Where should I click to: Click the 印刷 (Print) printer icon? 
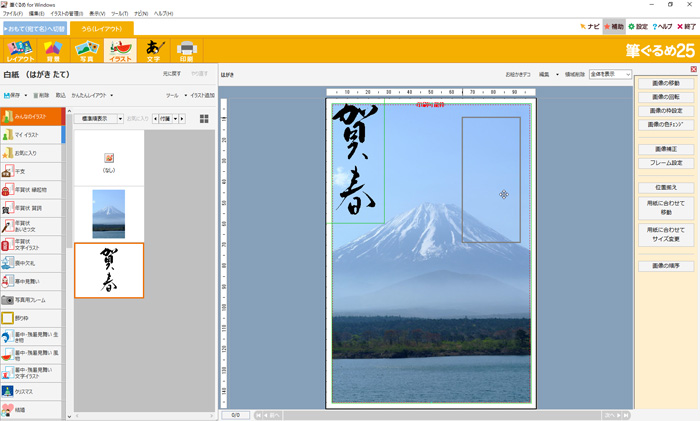[186, 50]
